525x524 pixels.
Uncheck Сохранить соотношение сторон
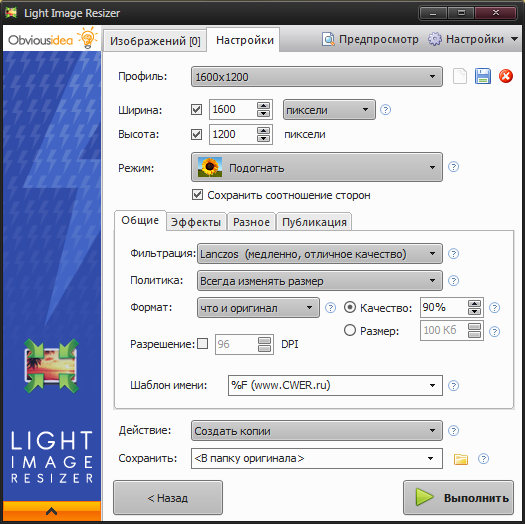[197, 195]
